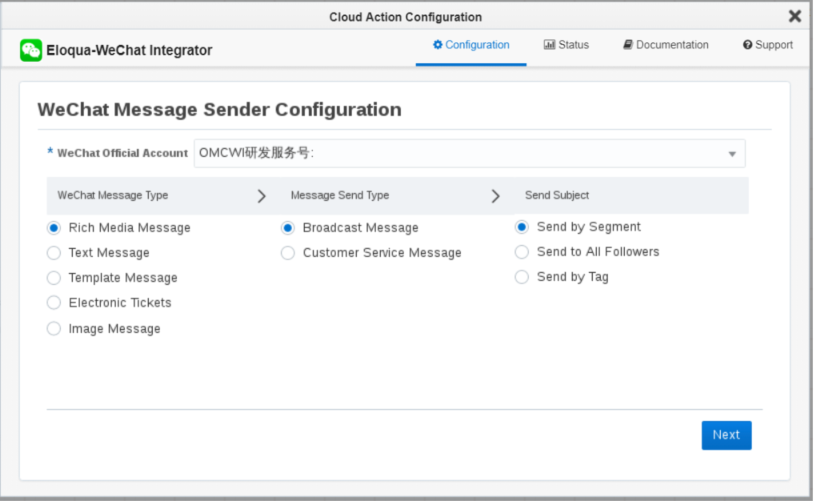The height and width of the screenshot is (501, 814).
Task: Choose Template Message option
Action: pyautogui.click(x=54, y=278)
